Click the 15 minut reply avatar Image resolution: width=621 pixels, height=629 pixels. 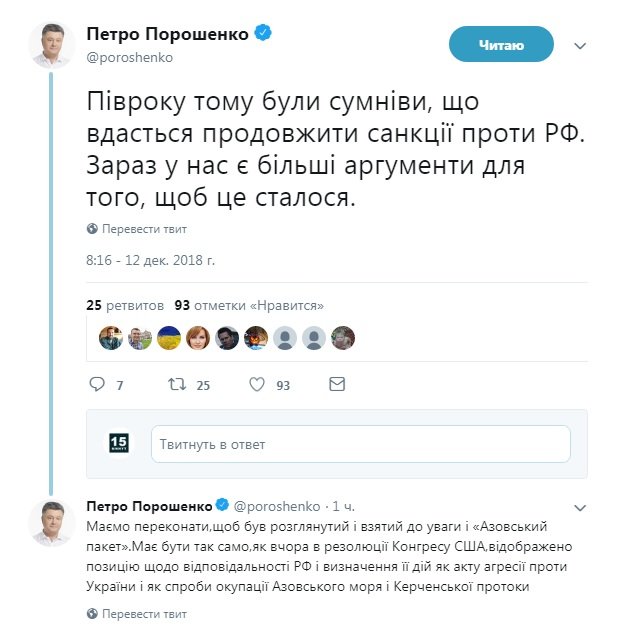click(119, 444)
